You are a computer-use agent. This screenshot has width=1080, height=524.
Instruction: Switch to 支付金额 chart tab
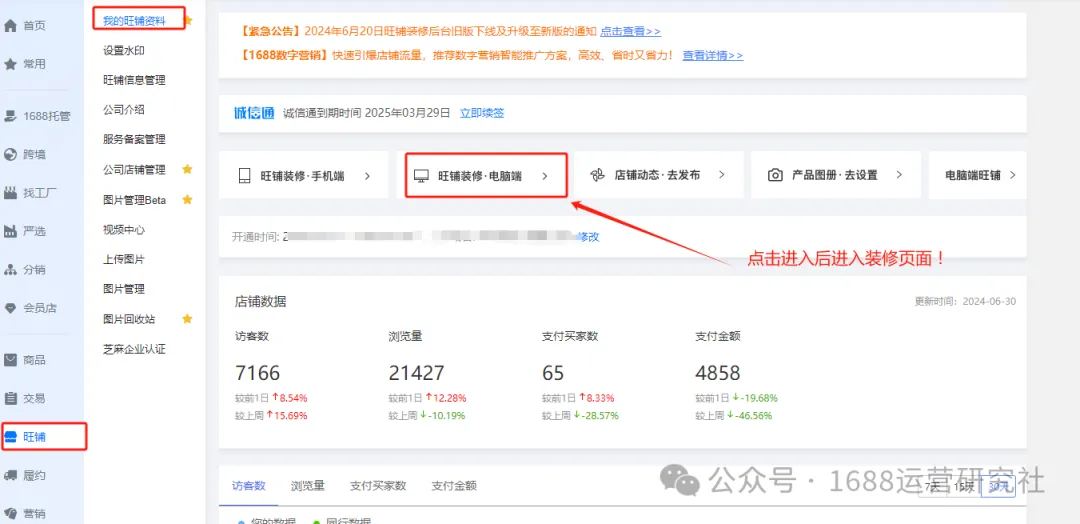[x=455, y=485]
